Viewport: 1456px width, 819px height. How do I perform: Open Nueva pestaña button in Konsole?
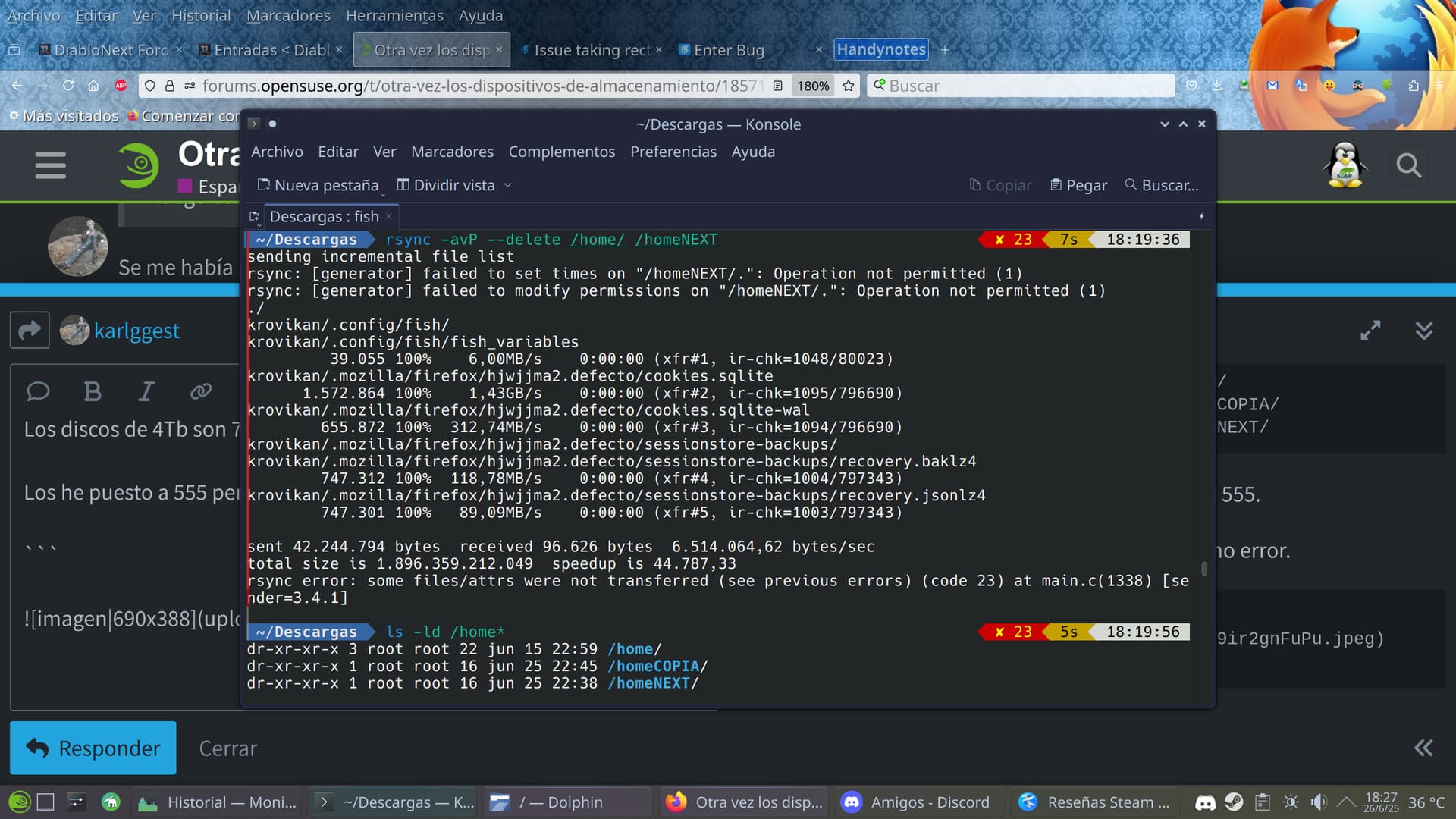[318, 185]
